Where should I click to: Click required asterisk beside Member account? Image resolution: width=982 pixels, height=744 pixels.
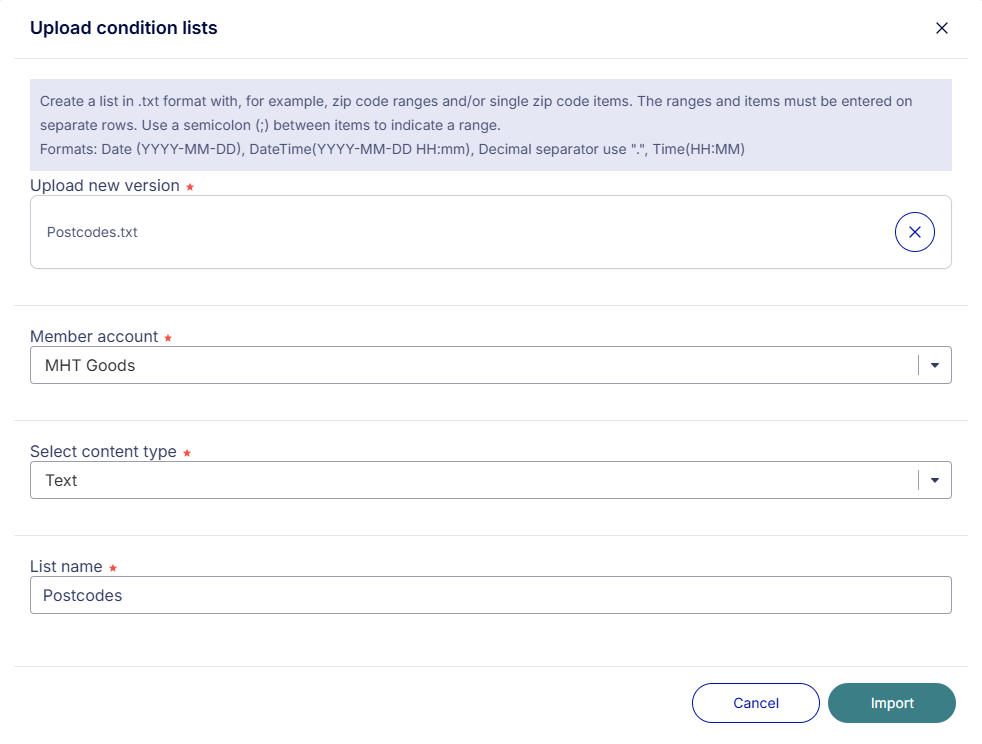(x=168, y=338)
